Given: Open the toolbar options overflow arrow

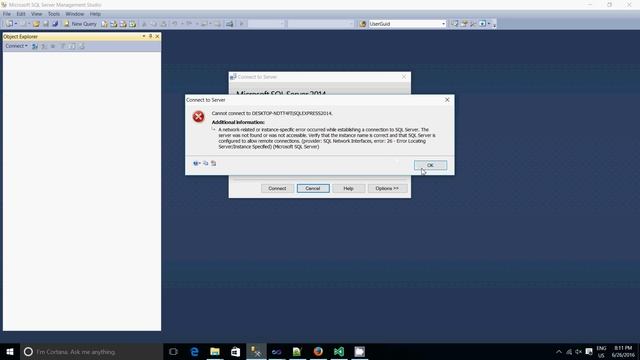Looking at the screenshot, I should (494, 24).
